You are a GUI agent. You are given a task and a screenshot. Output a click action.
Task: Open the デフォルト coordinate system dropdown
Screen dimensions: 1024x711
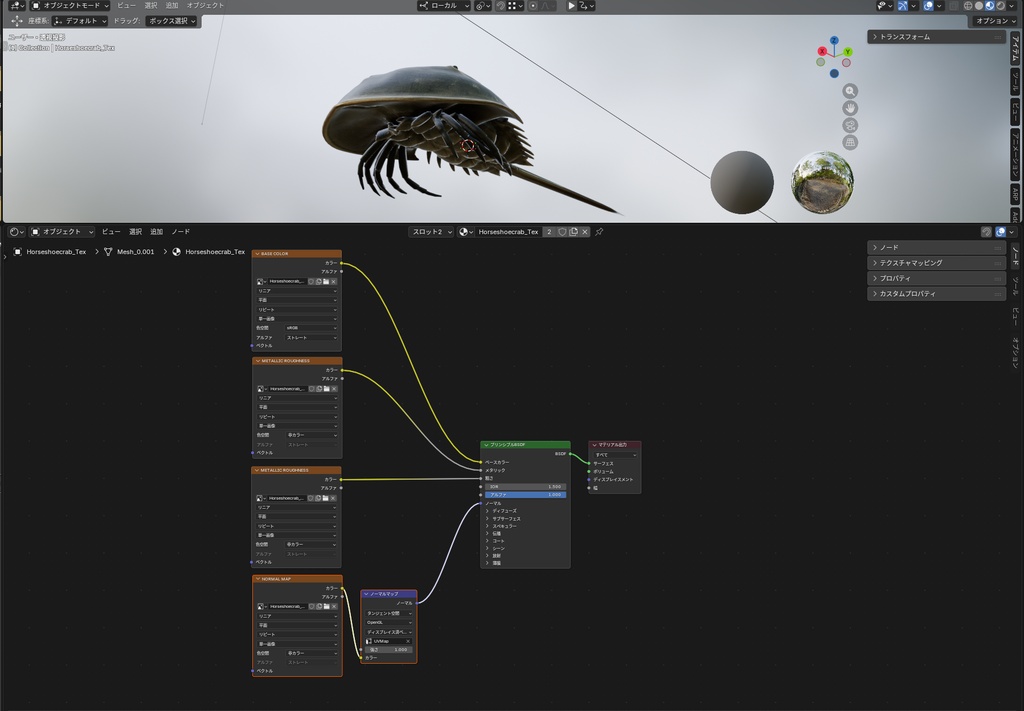coord(81,21)
